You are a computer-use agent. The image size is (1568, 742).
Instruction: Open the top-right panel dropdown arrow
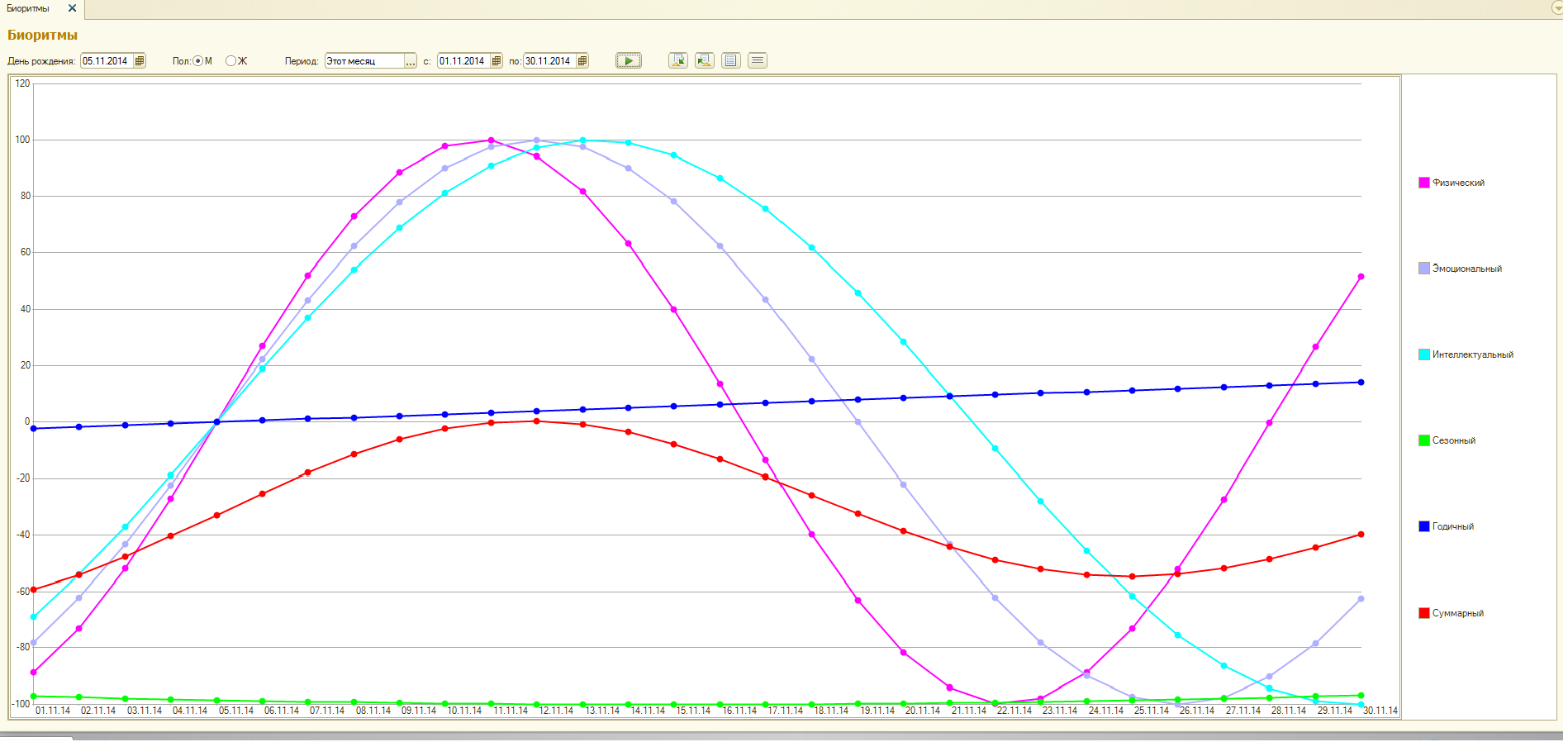pyautogui.click(x=1557, y=7)
